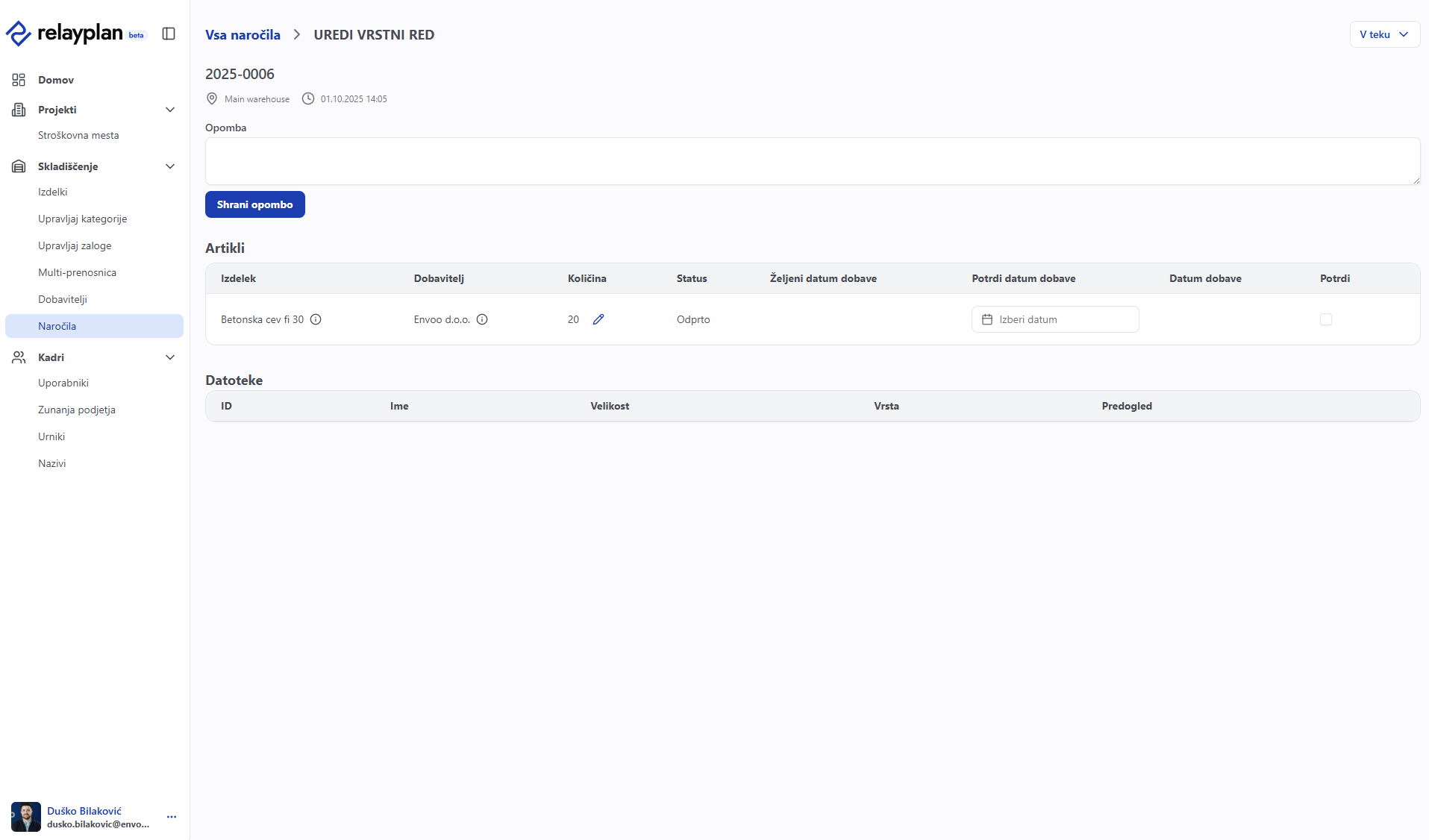The width and height of the screenshot is (1429, 840).
Task: Open Uporabniki menu item
Action: tap(63, 383)
